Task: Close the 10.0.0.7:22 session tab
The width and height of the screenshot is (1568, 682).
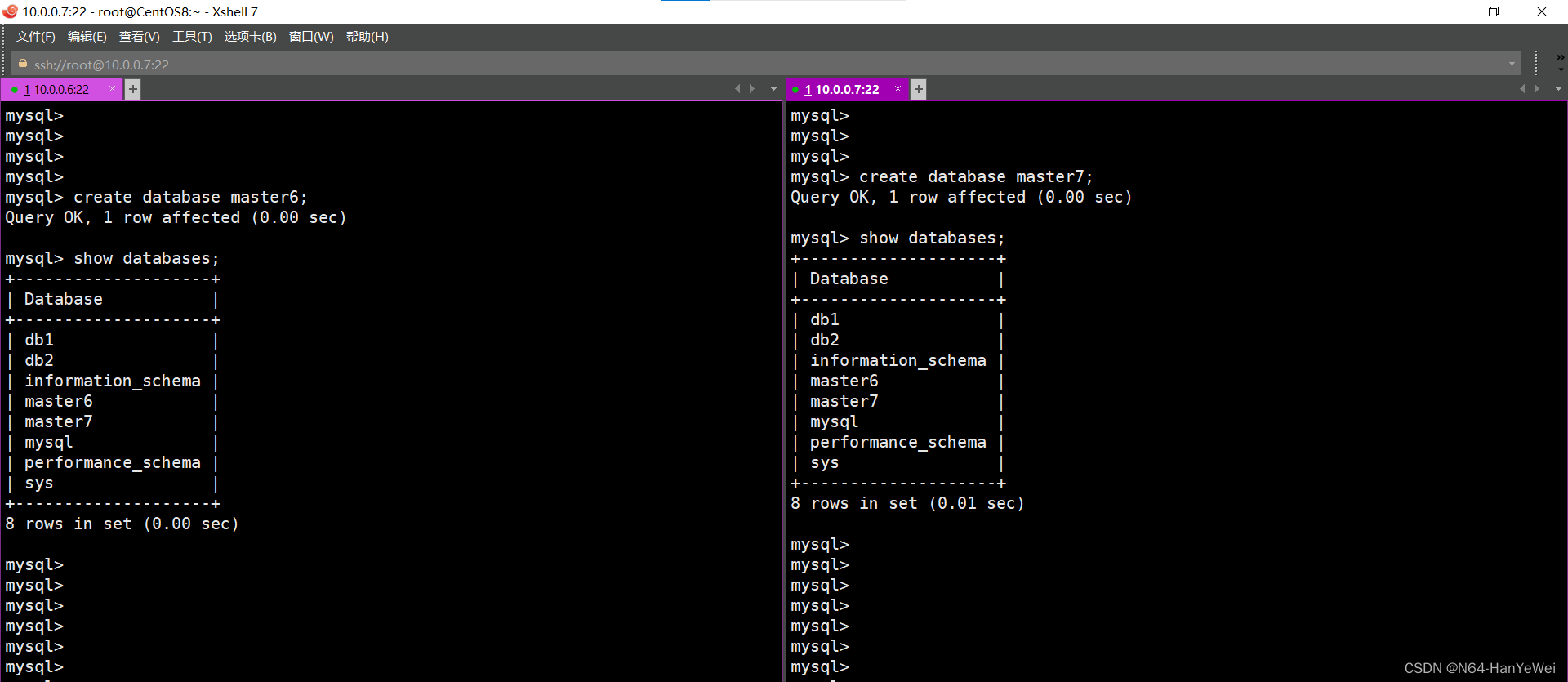Action: point(898,89)
